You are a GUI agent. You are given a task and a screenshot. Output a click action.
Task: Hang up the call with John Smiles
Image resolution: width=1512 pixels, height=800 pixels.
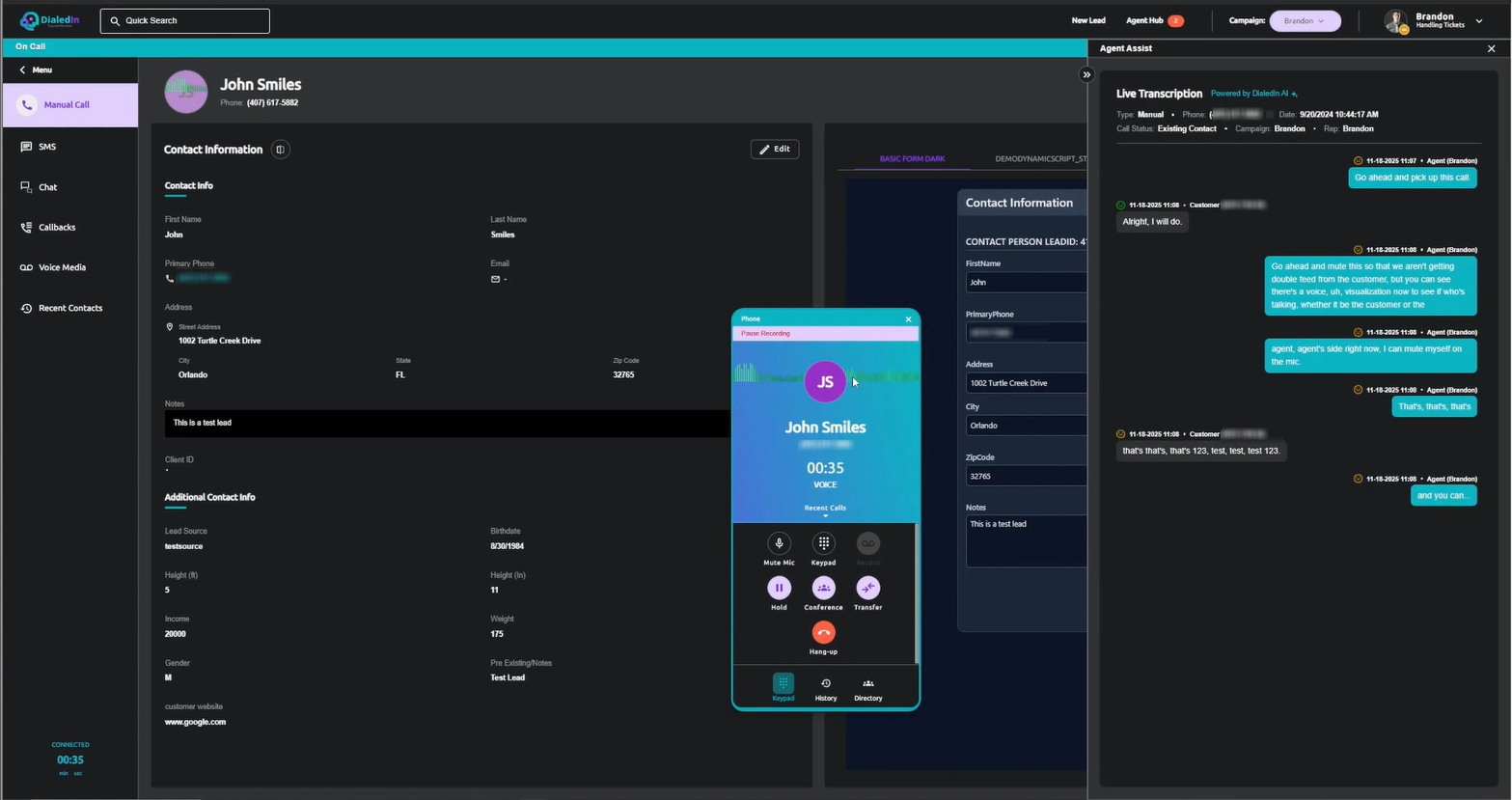(823, 632)
